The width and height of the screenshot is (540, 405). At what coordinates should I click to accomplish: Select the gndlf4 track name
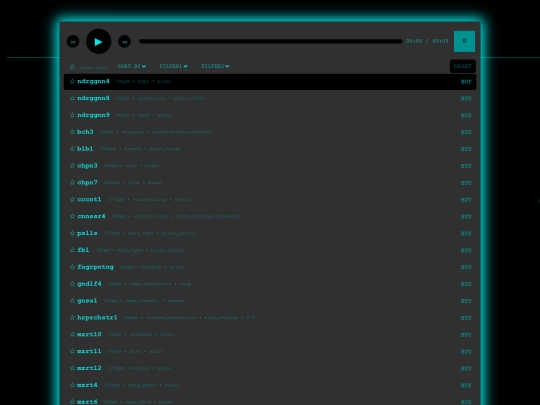coord(89,284)
